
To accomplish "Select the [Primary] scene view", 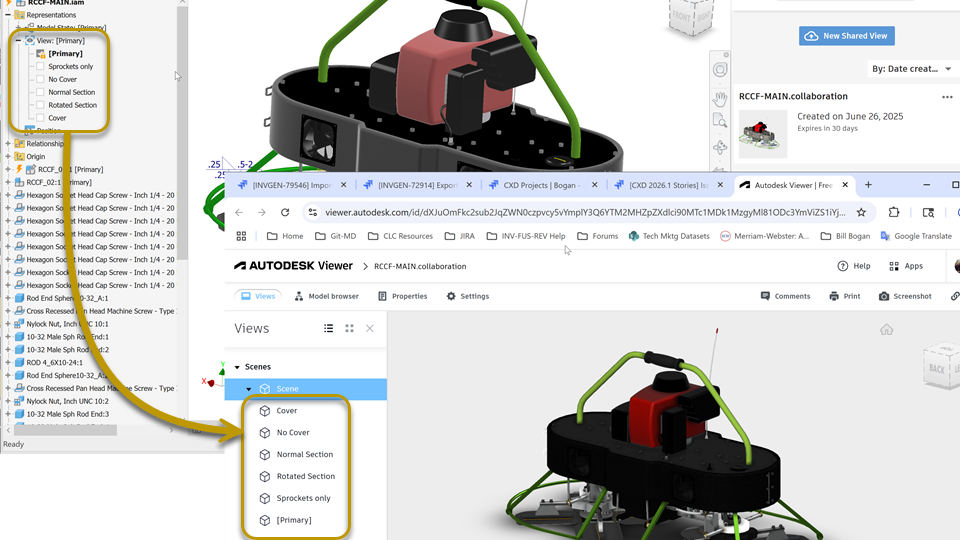I will 296,520.
